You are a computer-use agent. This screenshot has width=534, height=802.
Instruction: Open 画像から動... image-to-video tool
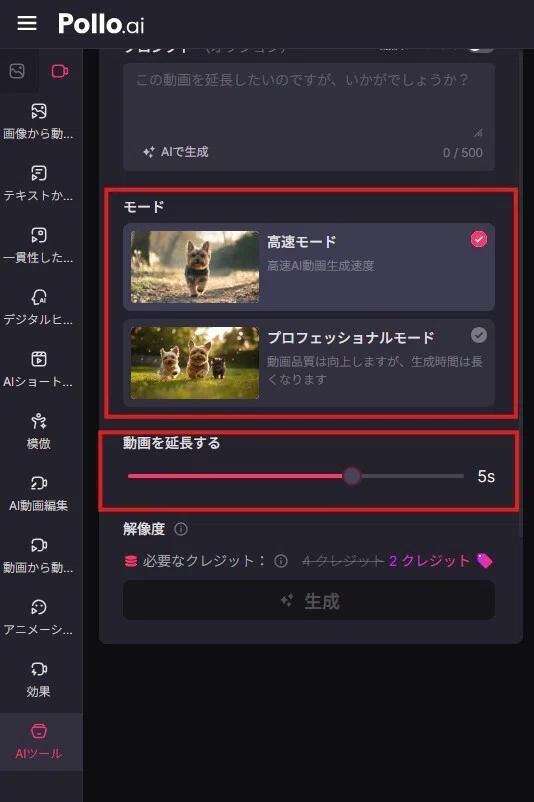(38, 122)
